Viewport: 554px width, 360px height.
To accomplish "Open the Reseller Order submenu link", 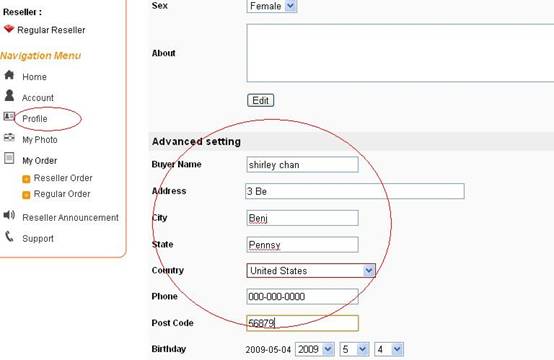I will coord(63,178).
